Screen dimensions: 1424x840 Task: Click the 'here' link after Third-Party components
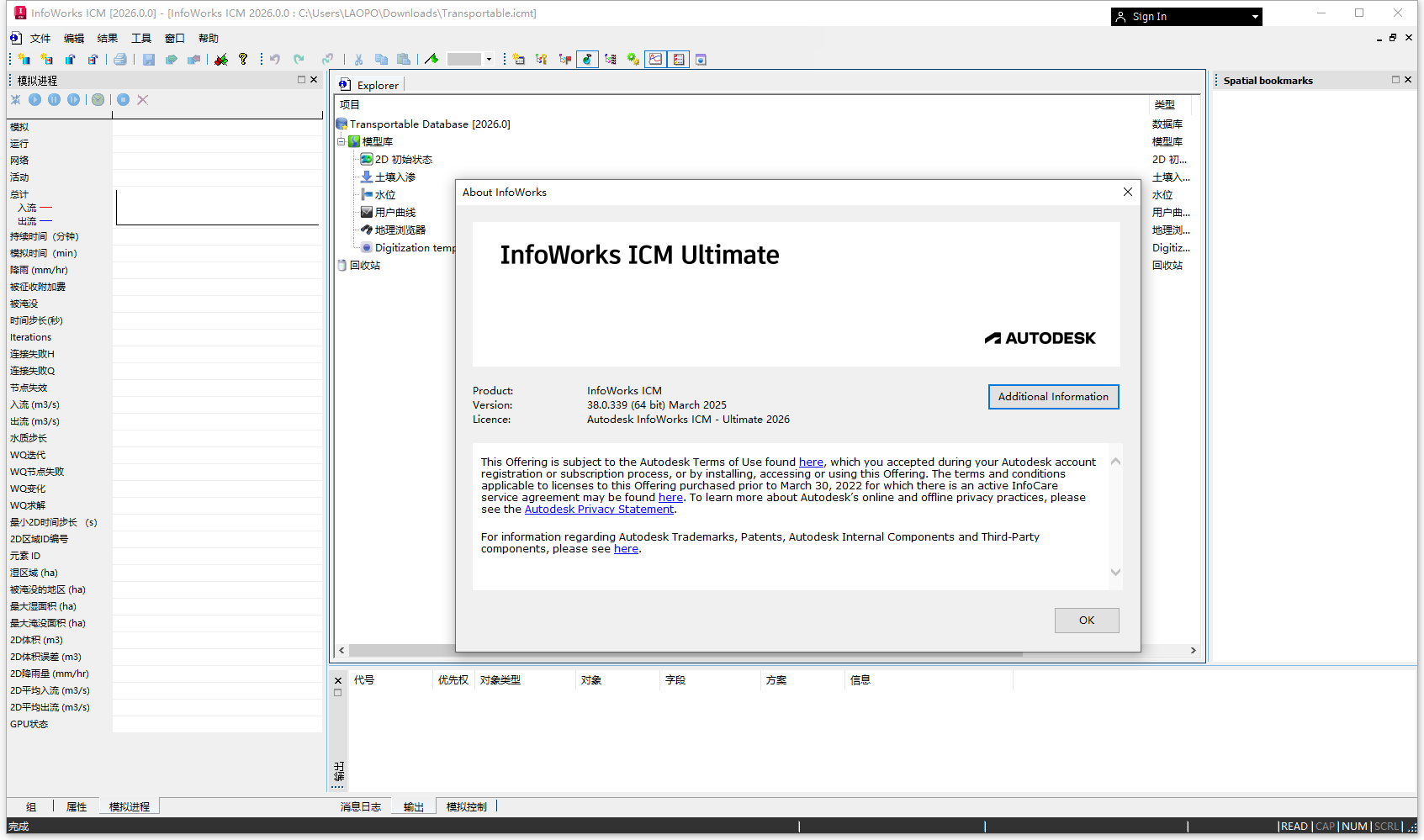(x=626, y=548)
